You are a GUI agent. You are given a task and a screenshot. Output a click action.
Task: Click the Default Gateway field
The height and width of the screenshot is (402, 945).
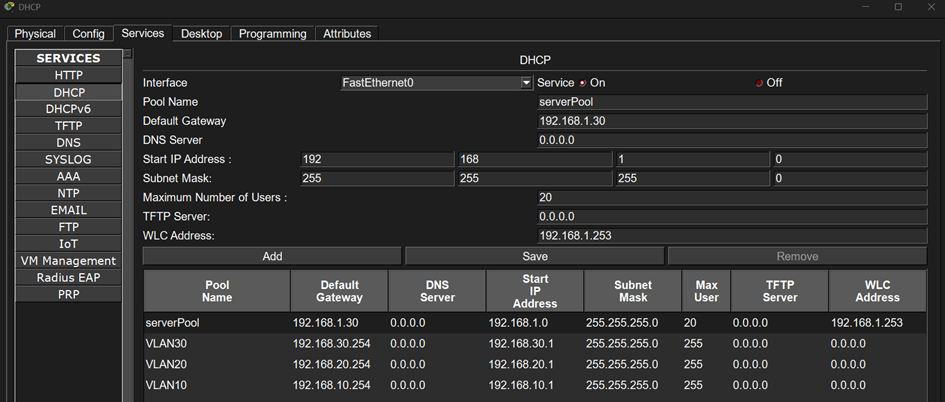pos(732,121)
